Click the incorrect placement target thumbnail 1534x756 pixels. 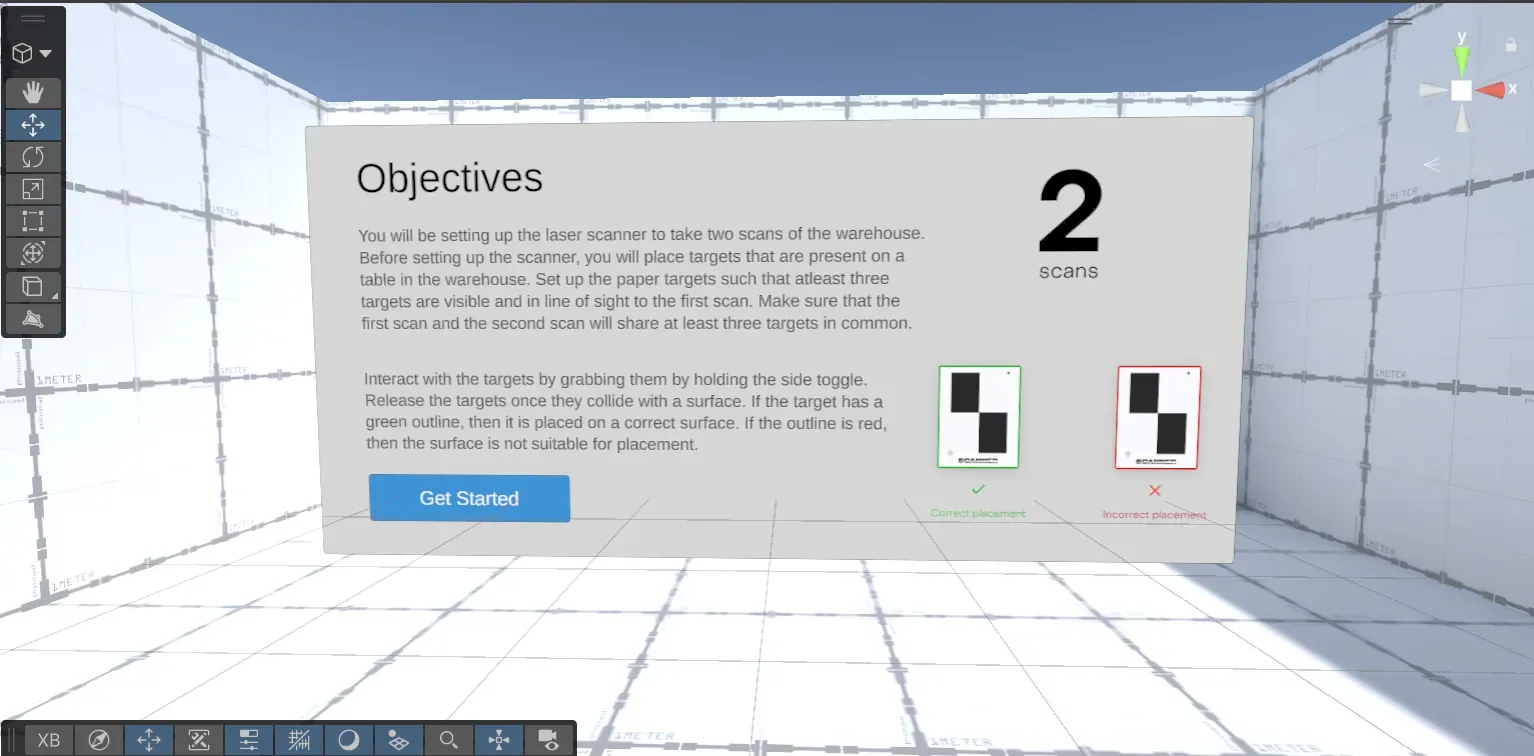point(1158,417)
